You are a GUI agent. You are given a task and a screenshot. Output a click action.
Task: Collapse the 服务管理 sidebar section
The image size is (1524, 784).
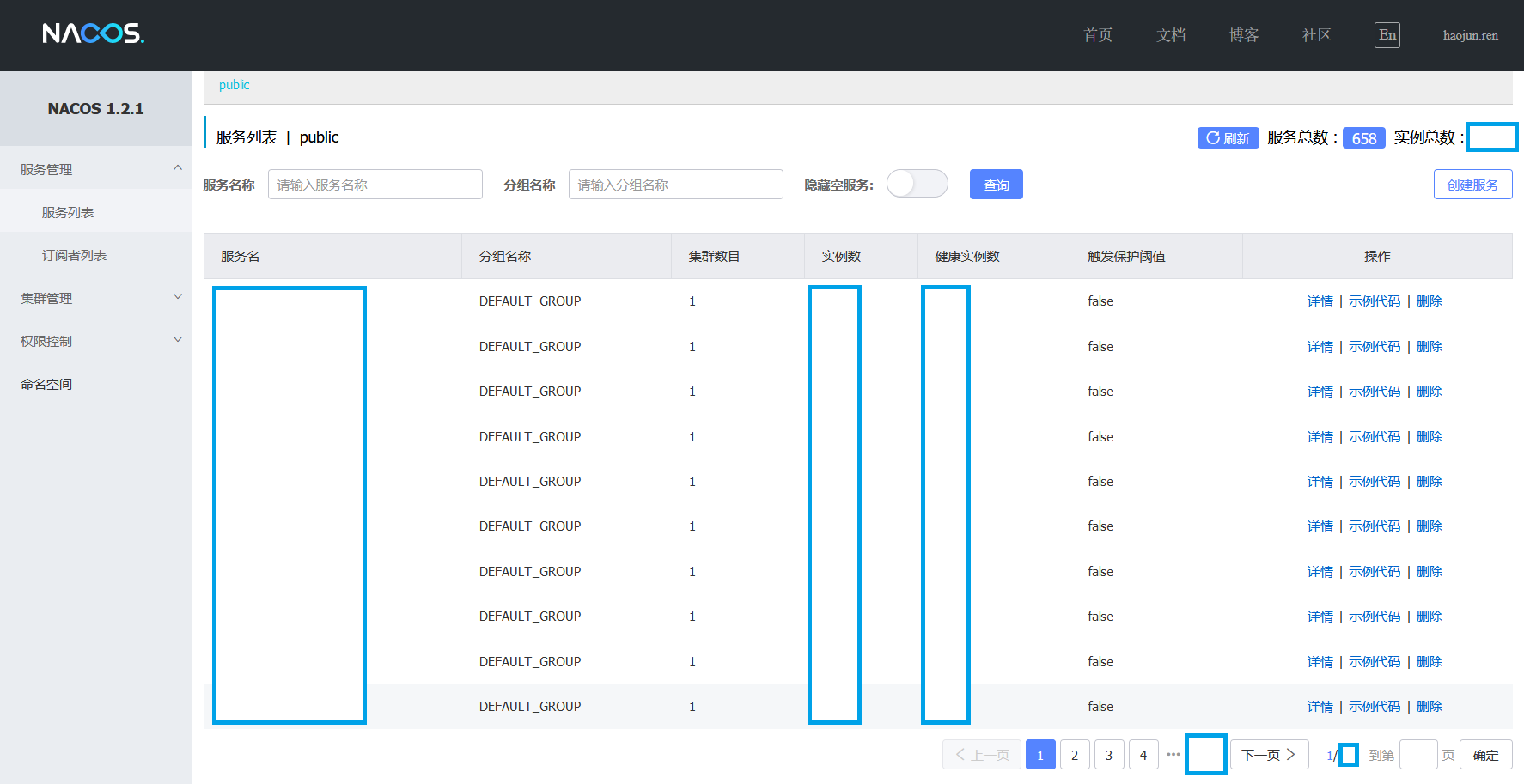(x=96, y=169)
